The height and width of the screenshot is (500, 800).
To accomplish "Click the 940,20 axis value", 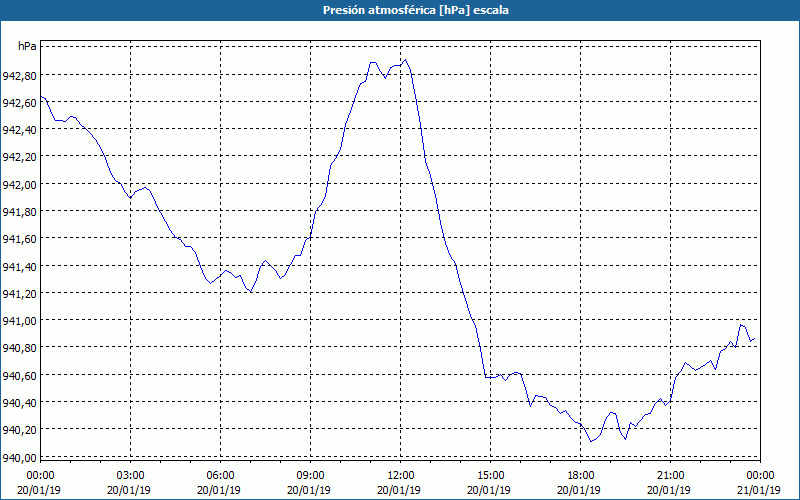I will click(19, 430).
